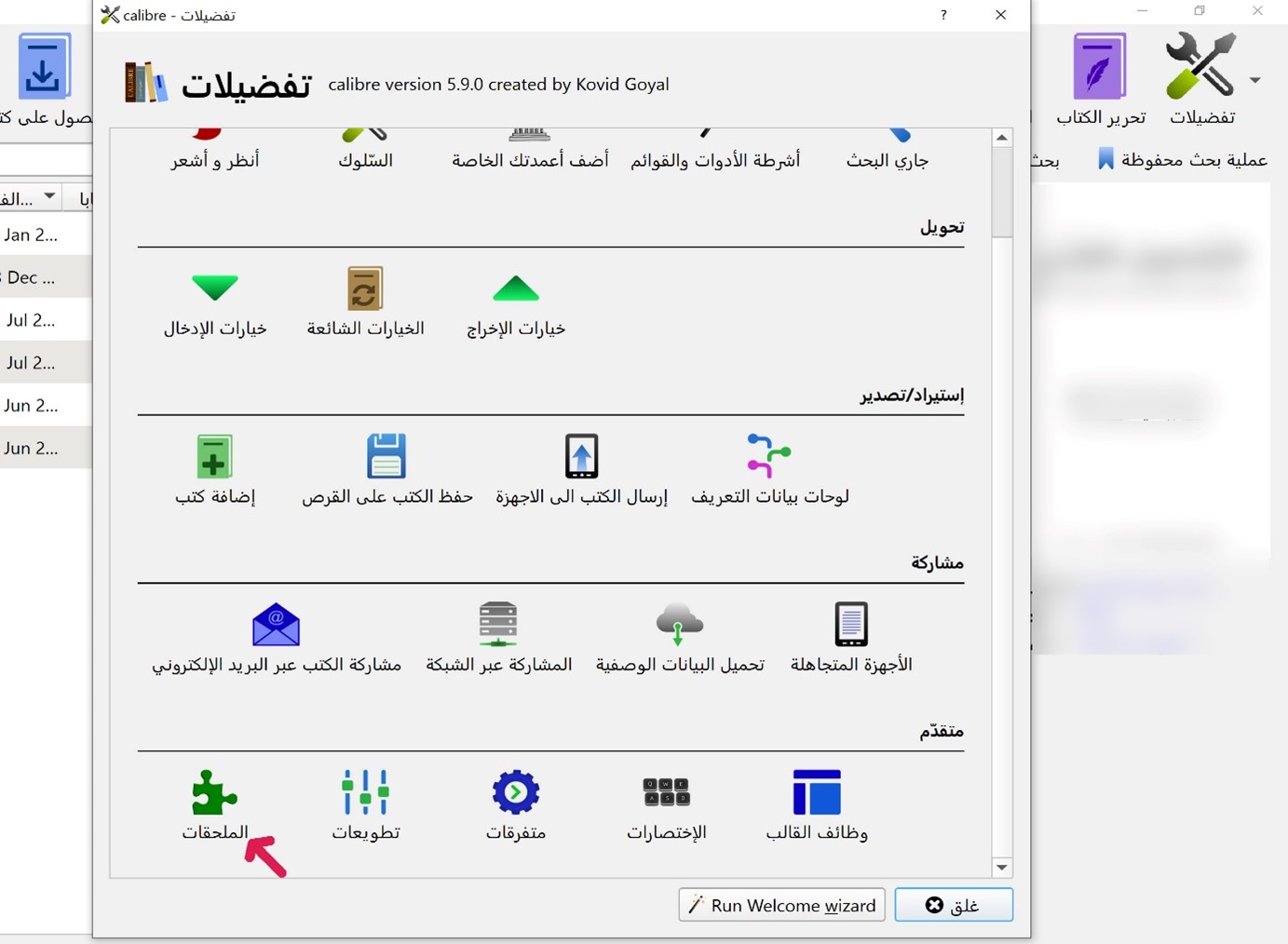The width and height of the screenshot is (1288, 944).
Task: Click the vertical scrollbar thumb
Action: point(1002,192)
